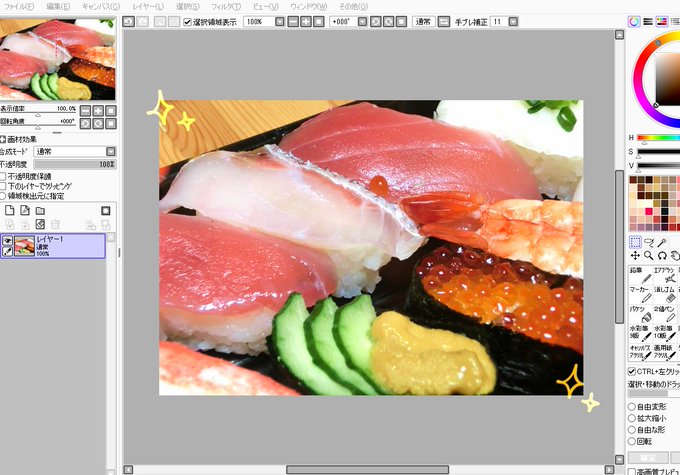The width and height of the screenshot is (680, 475).
Task: Select the Zoom magnifier tool
Action: pyautogui.click(x=649, y=256)
